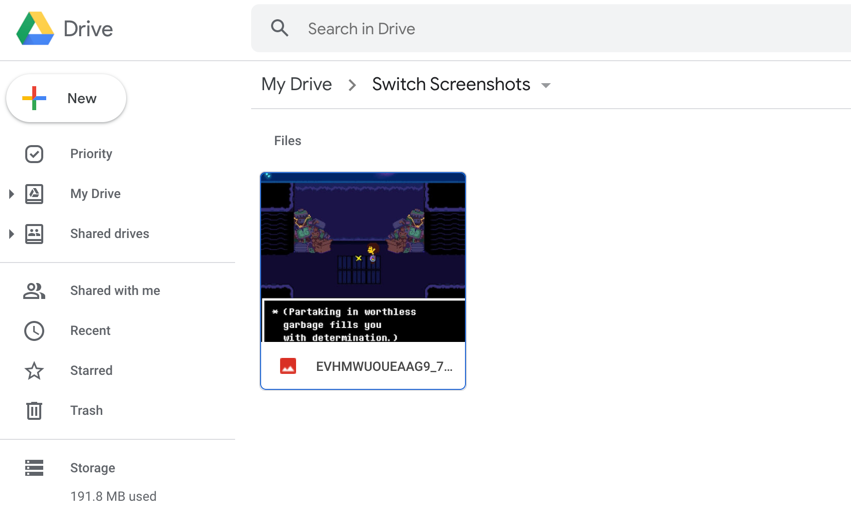This screenshot has width=851, height=530.
Task: Open the Recent files view
Action: coord(90,331)
